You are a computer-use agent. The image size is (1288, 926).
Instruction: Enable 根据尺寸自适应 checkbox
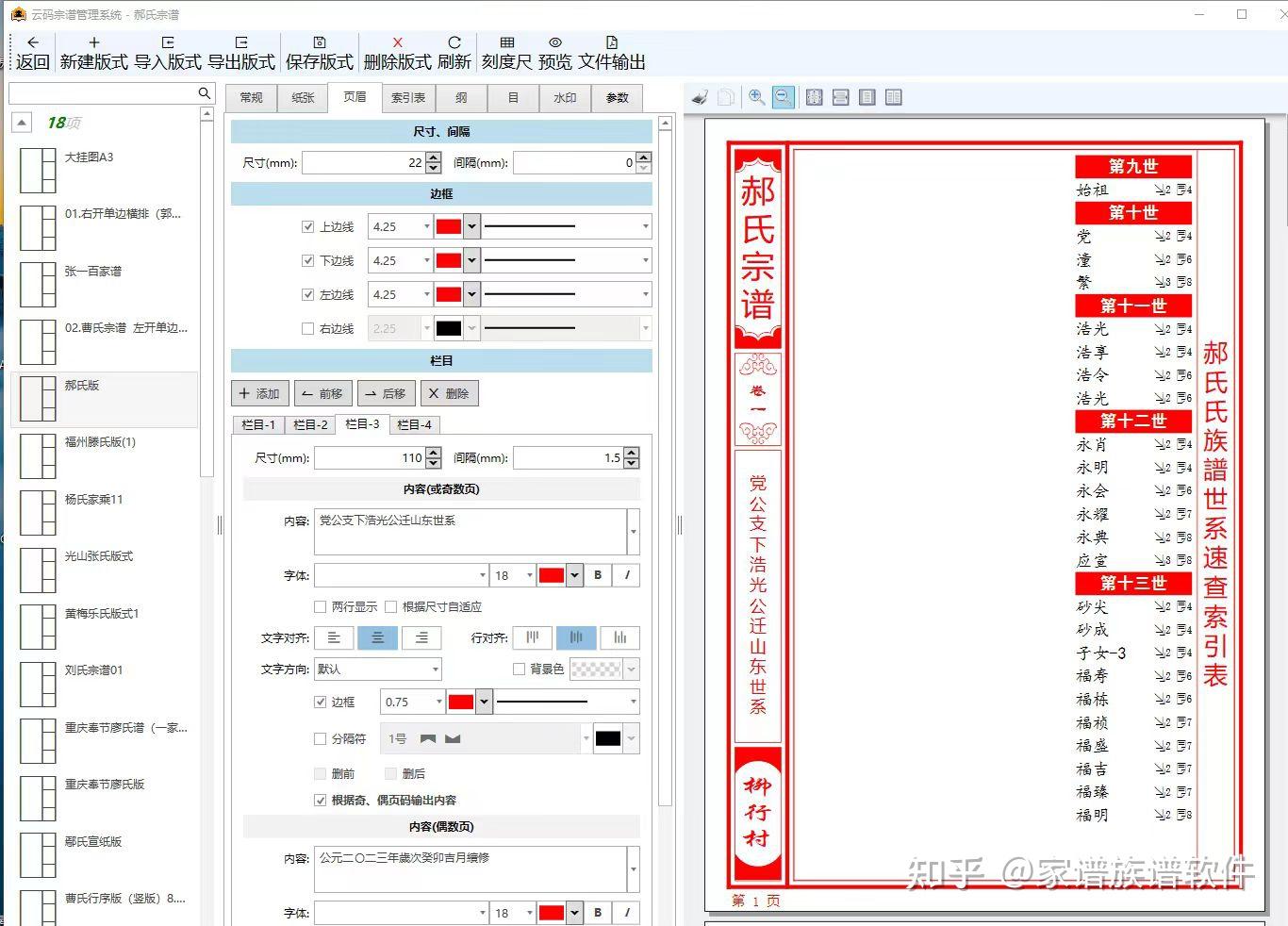390,606
